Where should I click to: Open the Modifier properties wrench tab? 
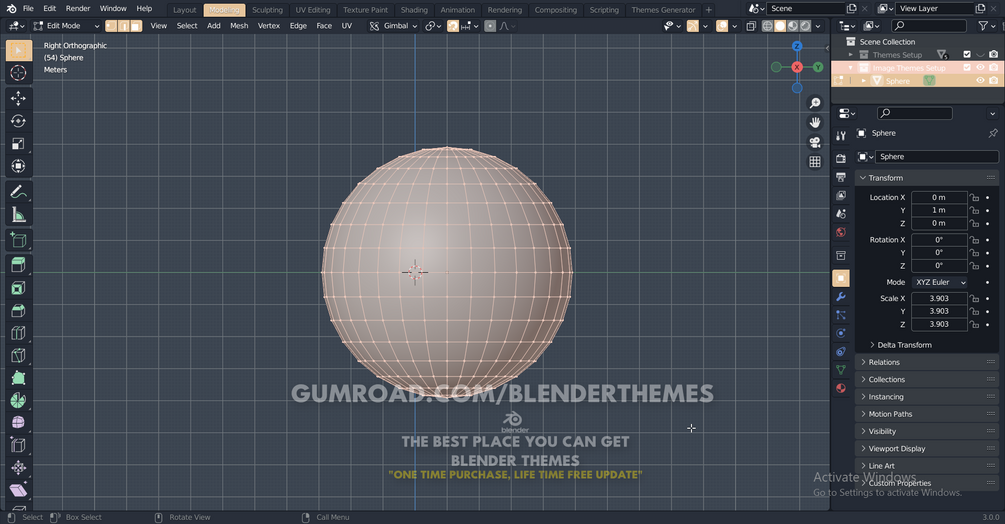click(x=841, y=297)
